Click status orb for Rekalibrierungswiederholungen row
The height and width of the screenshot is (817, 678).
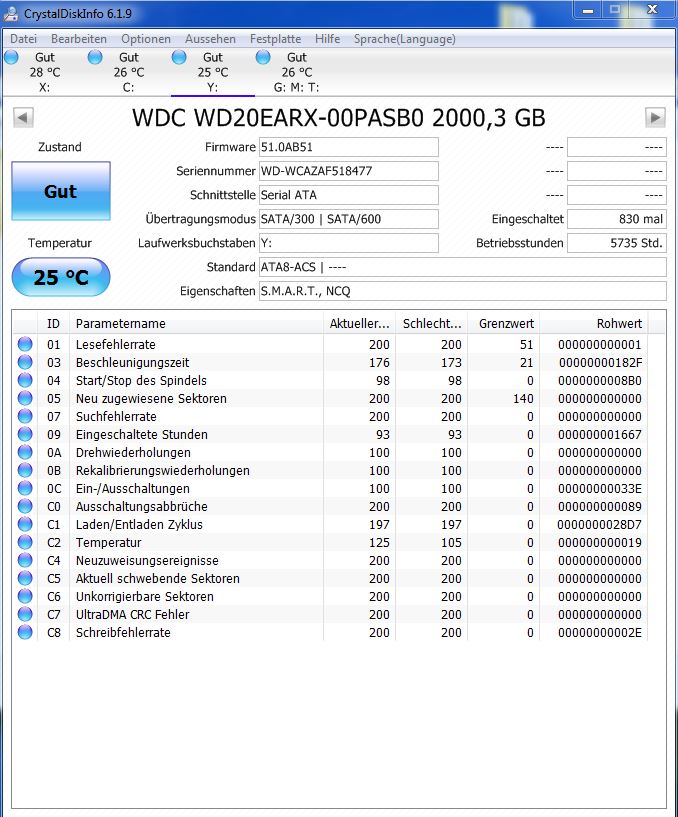coord(25,470)
